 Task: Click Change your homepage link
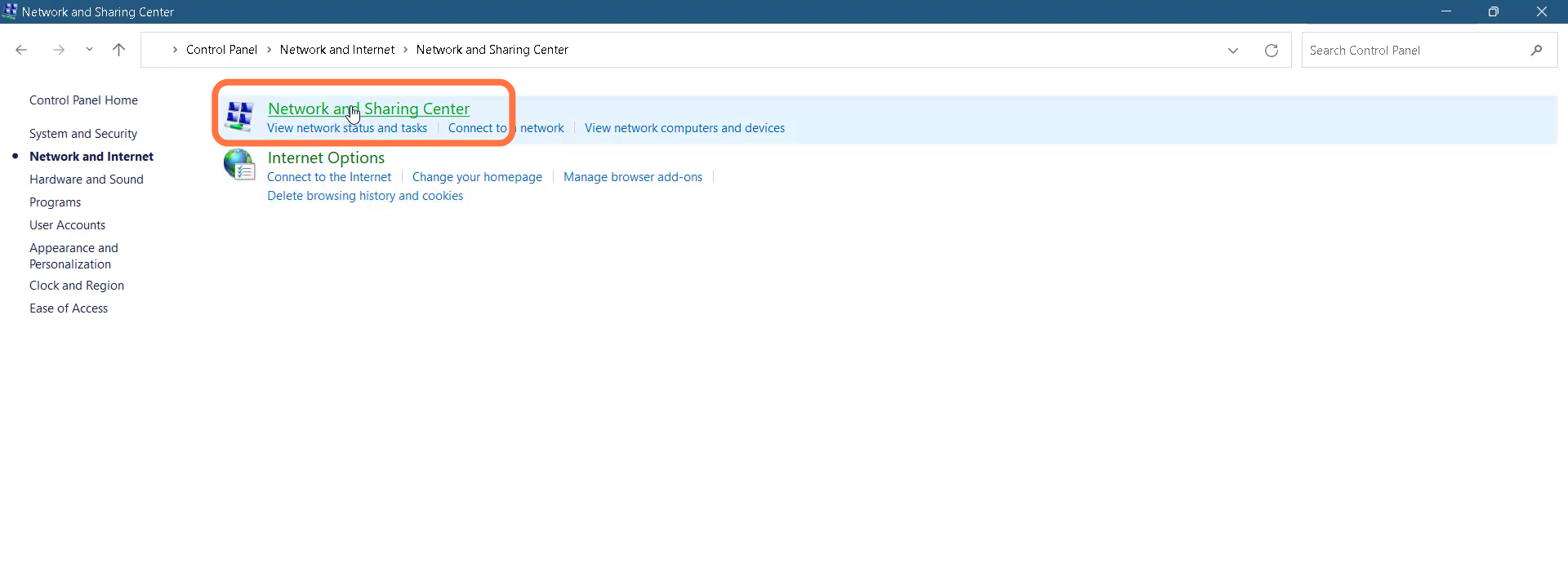pyautogui.click(x=477, y=177)
